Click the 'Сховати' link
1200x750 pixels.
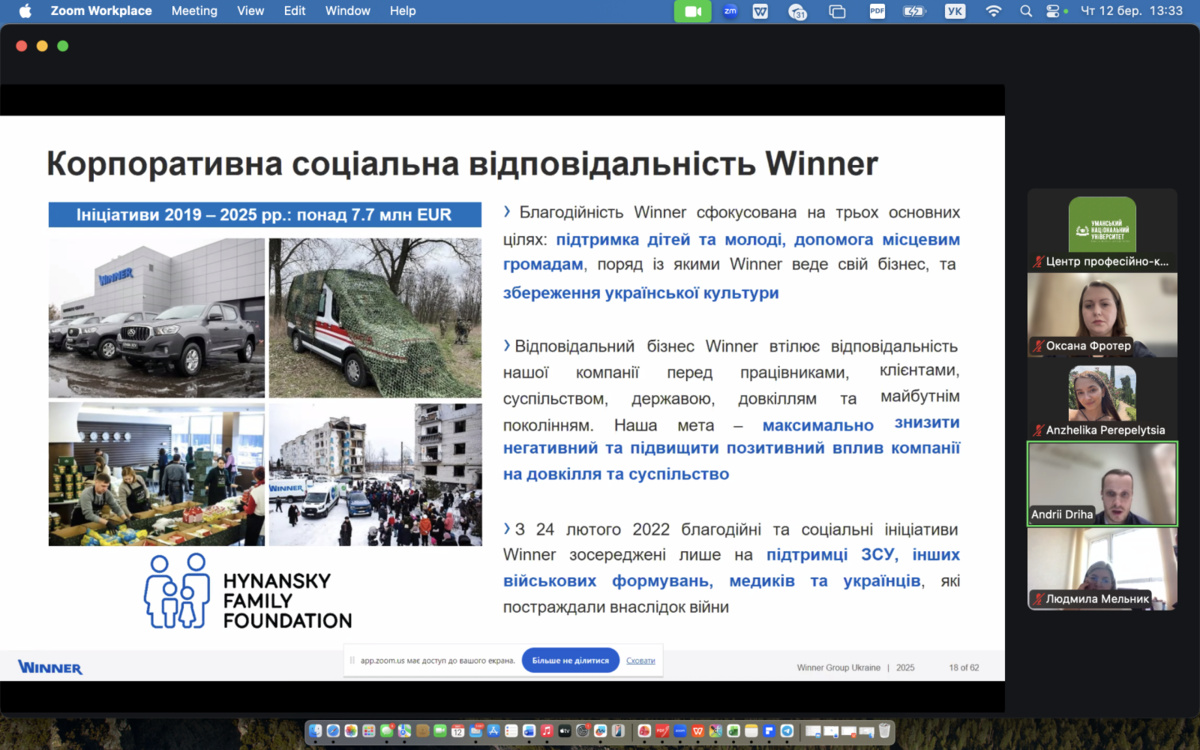(641, 661)
